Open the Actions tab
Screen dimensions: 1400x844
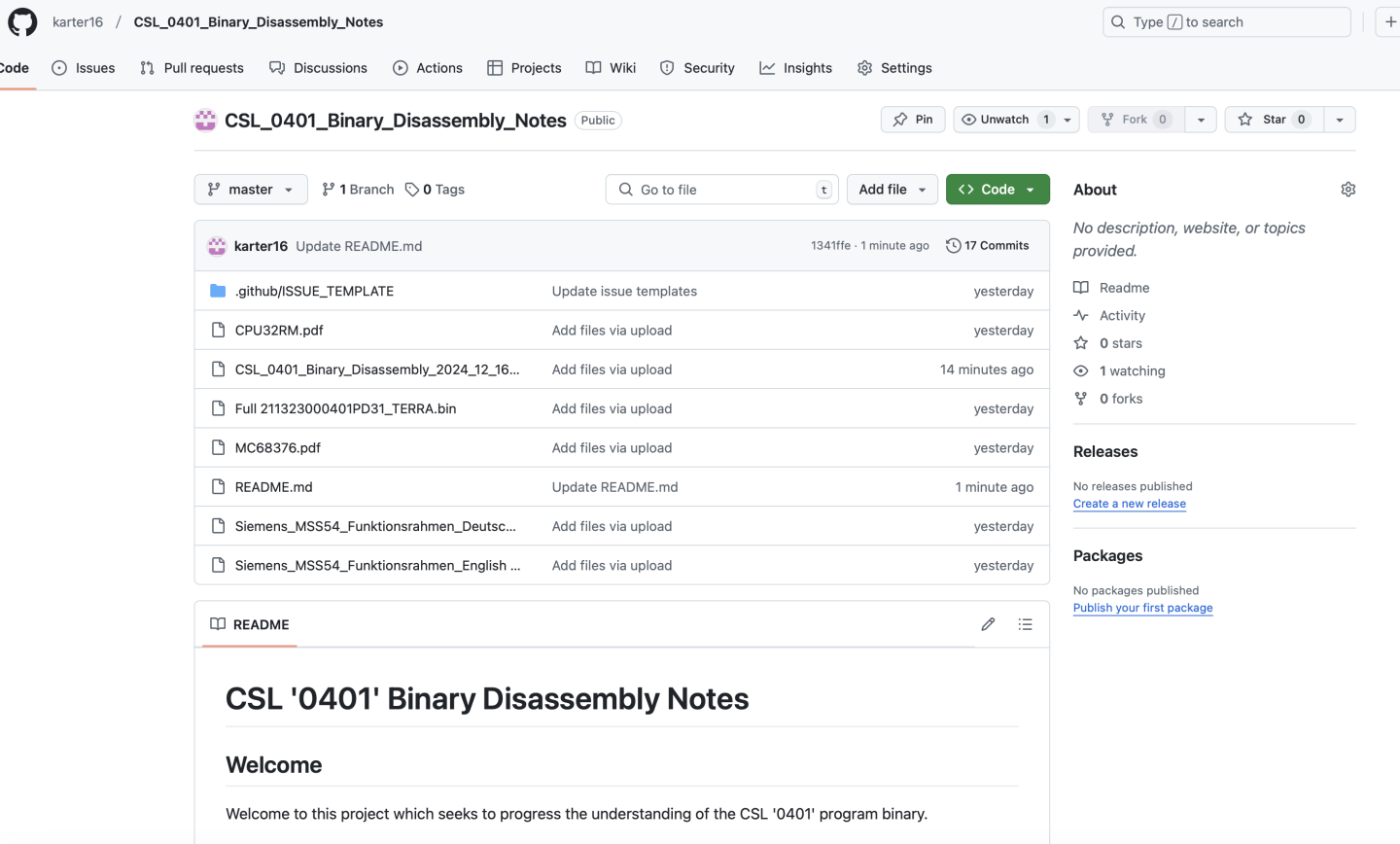428,68
